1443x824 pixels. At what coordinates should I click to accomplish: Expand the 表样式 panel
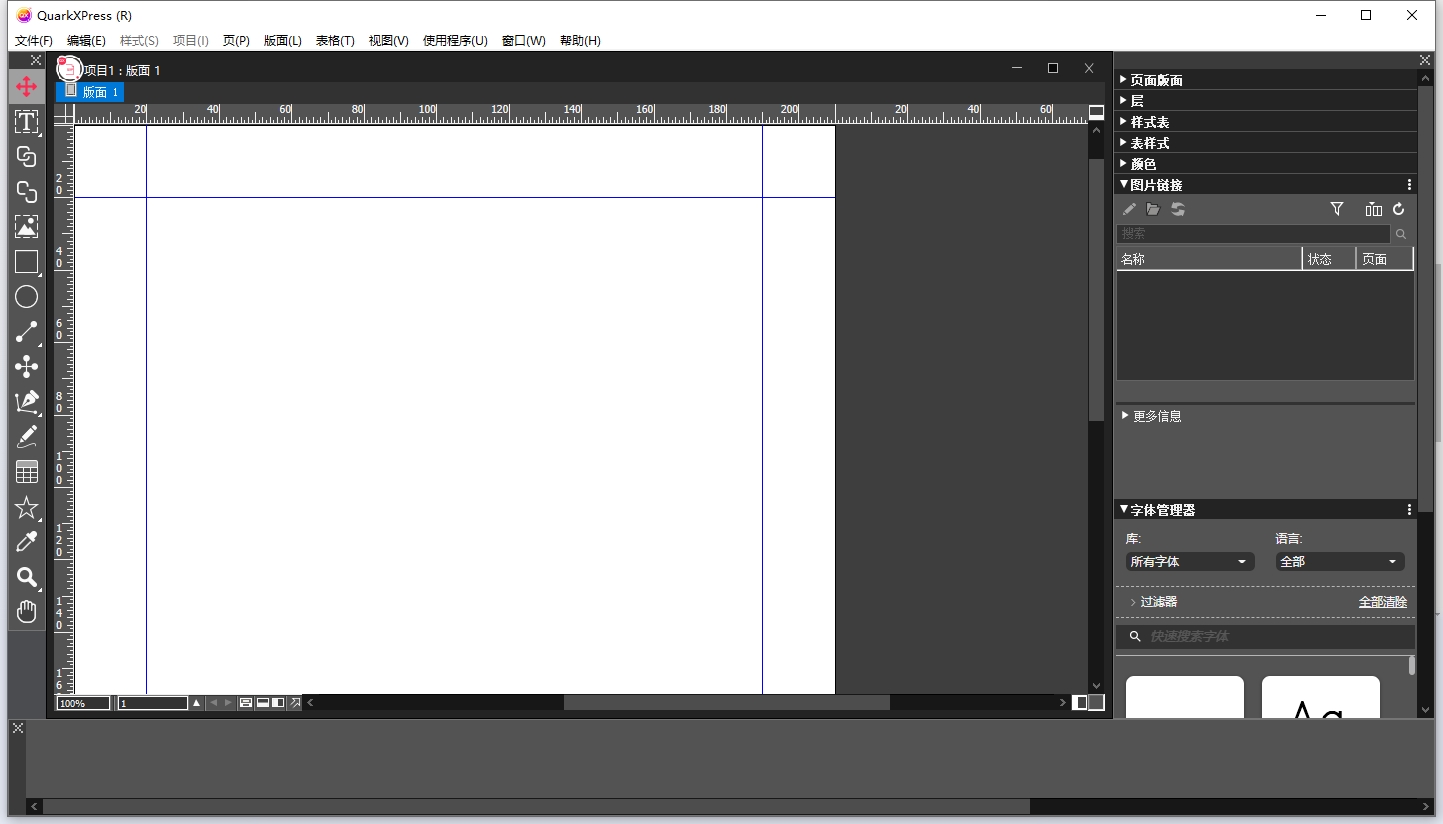pos(1124,142)
